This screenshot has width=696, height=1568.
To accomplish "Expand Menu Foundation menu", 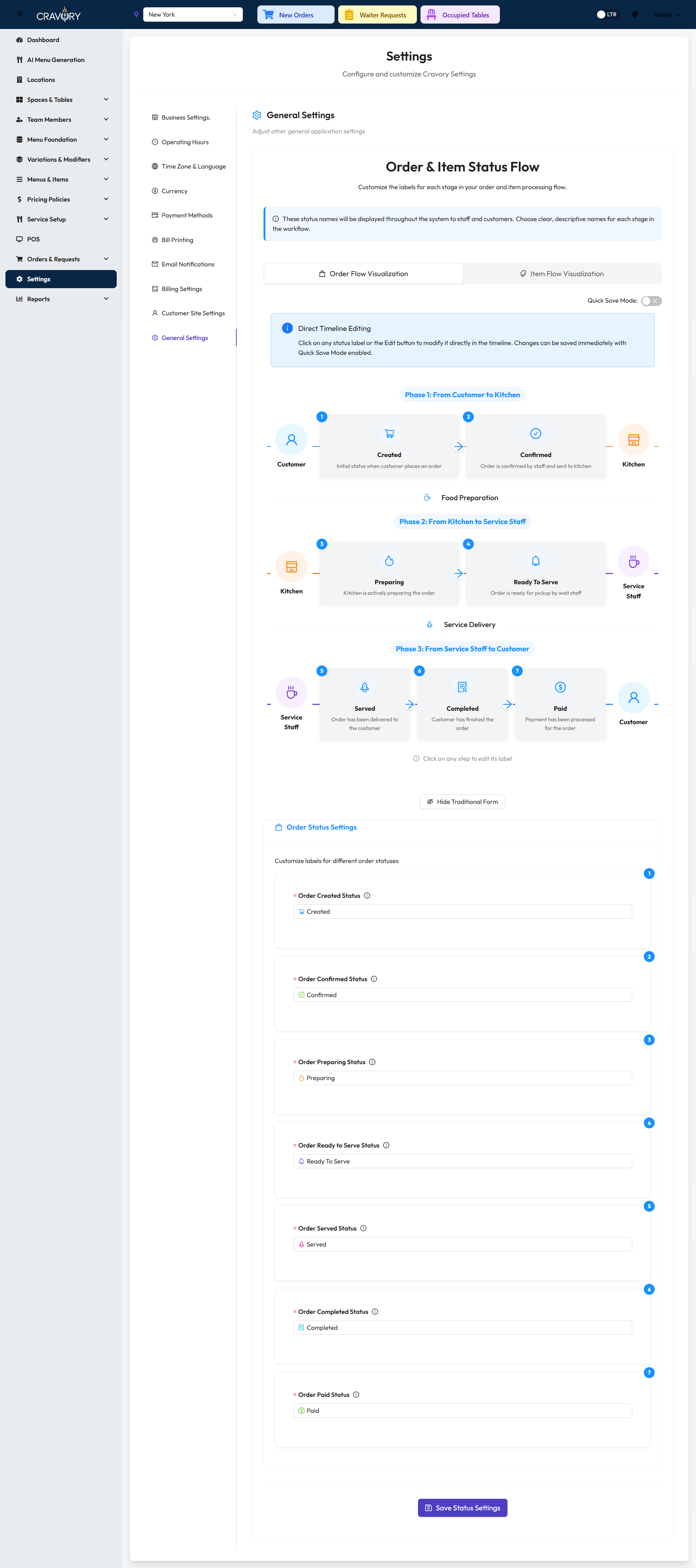I will [61, 140].
